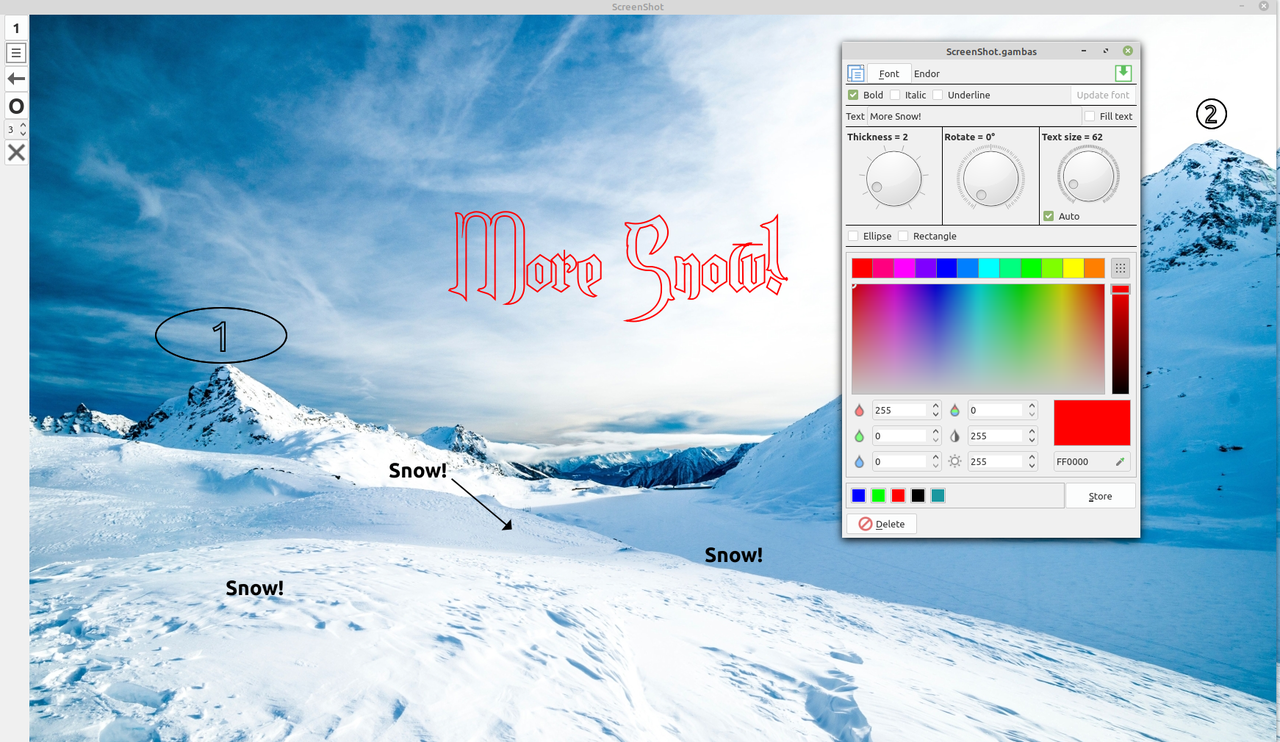
Task: Choose the stored blue swatch beside Store
Action: (x=858, y=495)
